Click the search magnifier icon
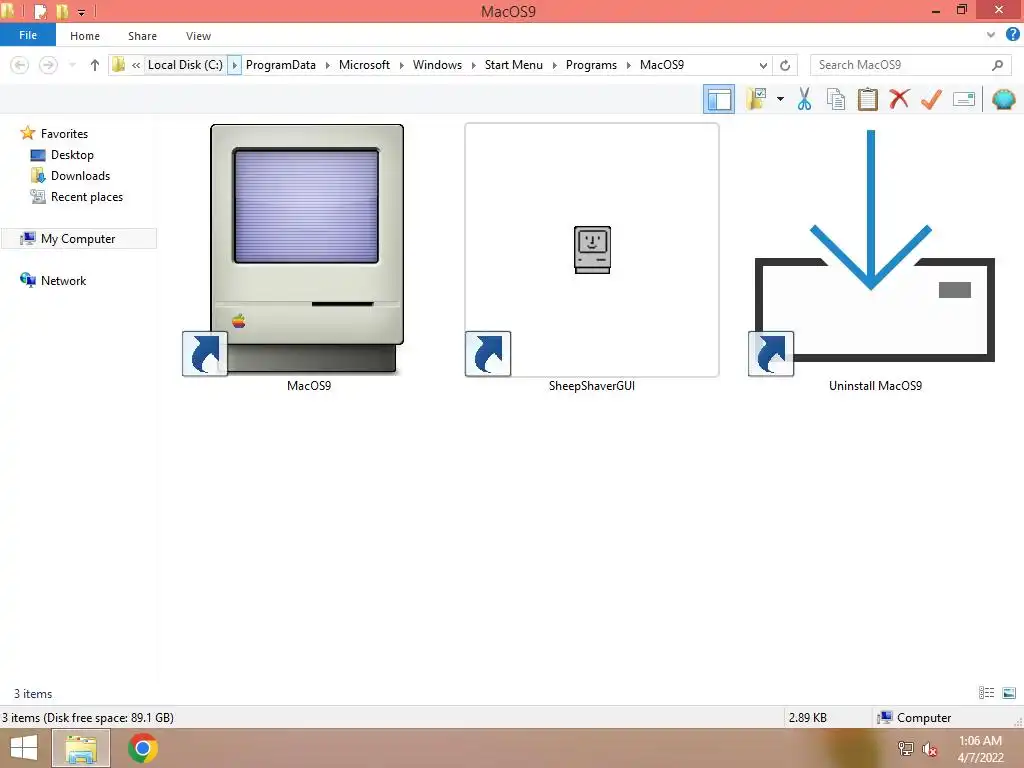 pyautogui.click(x=997, y=65)
